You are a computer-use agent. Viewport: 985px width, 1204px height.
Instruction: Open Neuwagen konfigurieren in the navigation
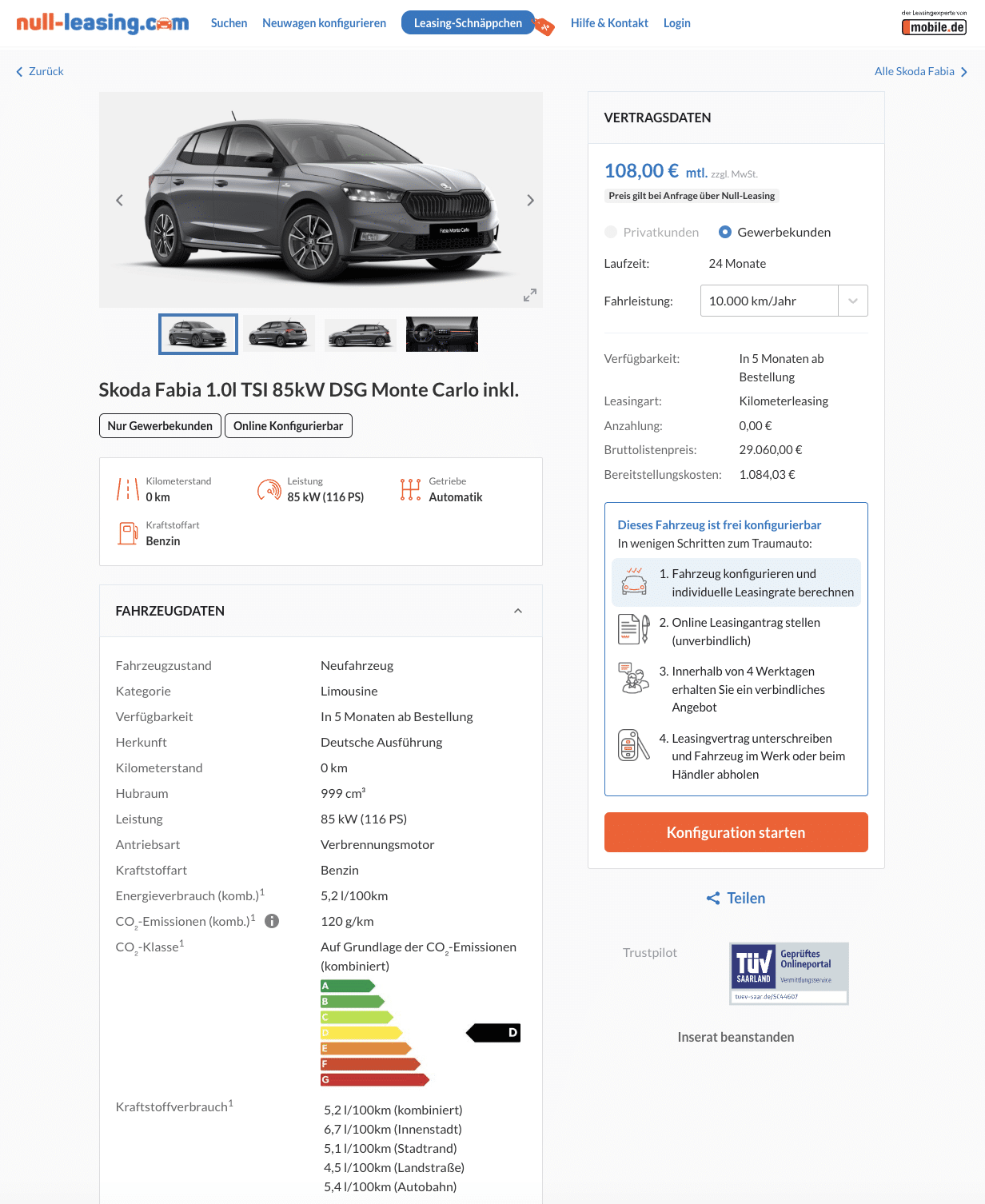[324, 23]
